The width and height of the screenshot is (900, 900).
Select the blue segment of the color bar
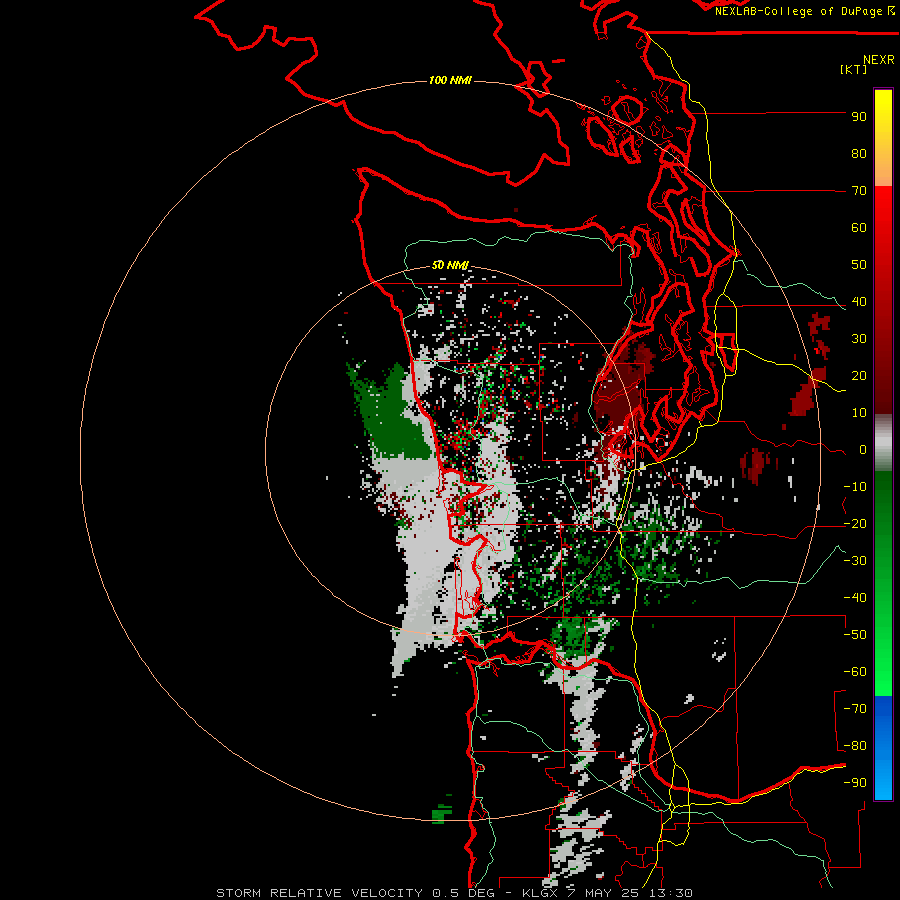tap(883, 748)
